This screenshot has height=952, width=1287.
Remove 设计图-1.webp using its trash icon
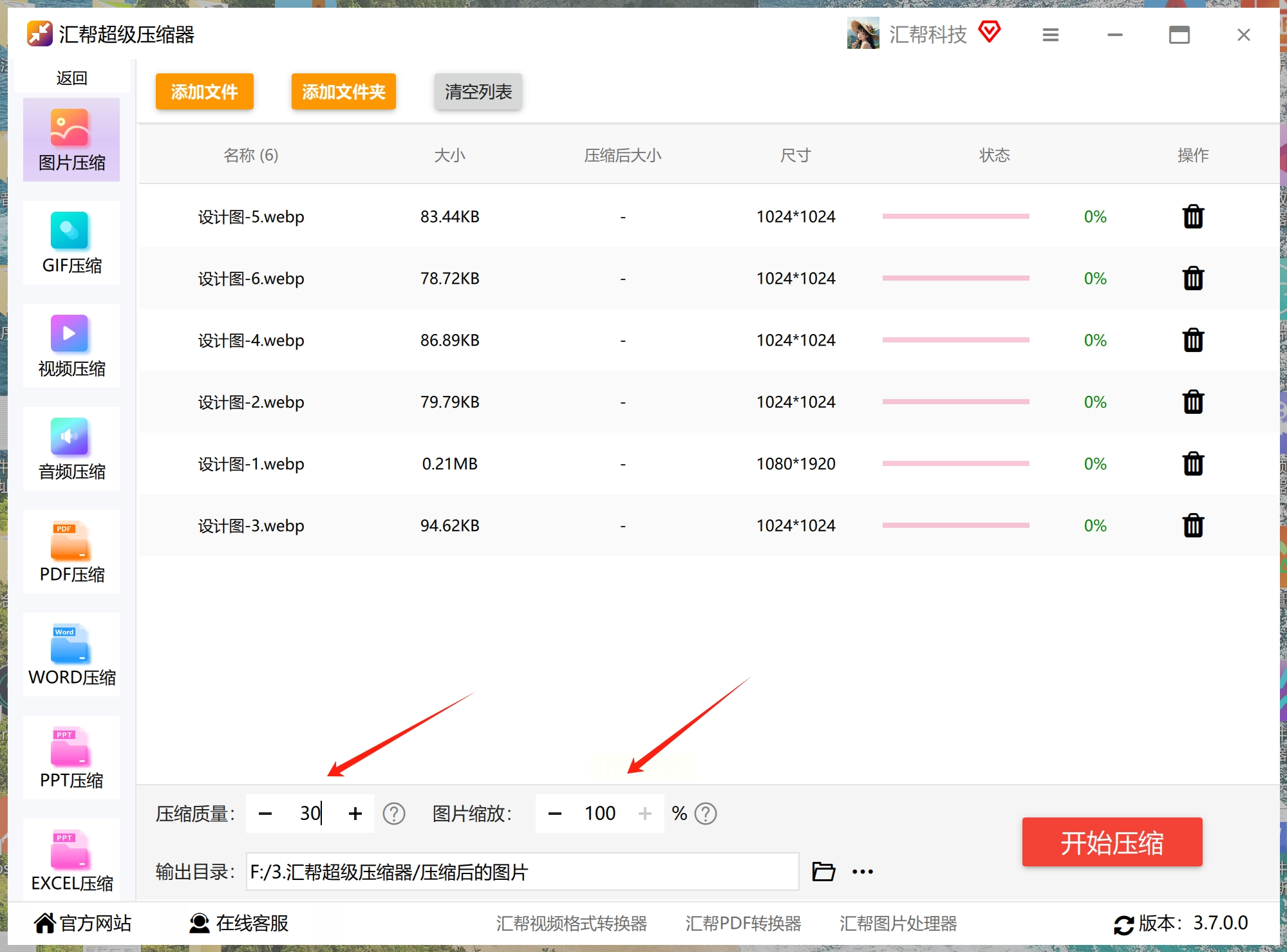pos(1192,464)
